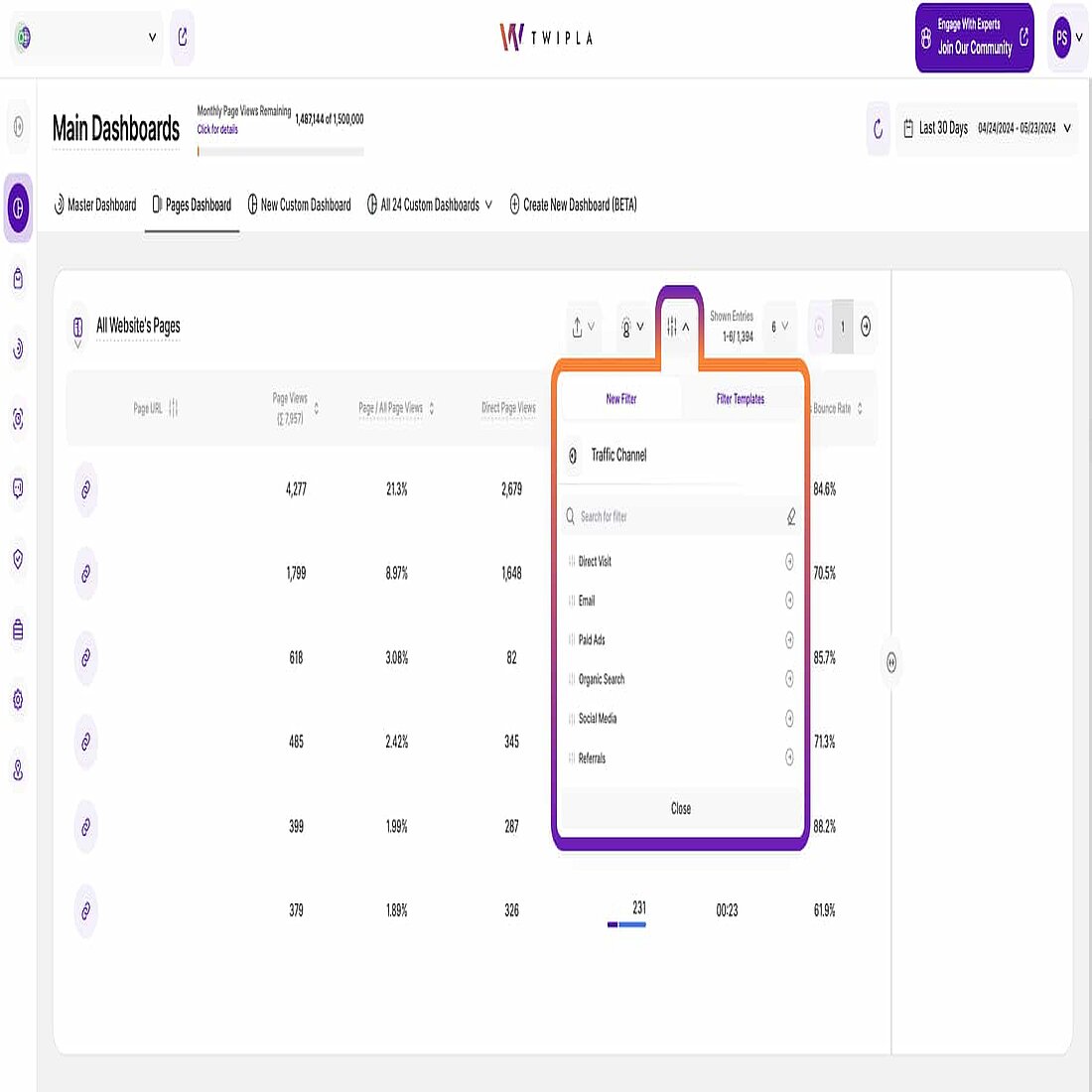The height and width of the screenshot is (1092, 1092).
Task: Click the refresh data icon near date range
Action: pos(878,128)
